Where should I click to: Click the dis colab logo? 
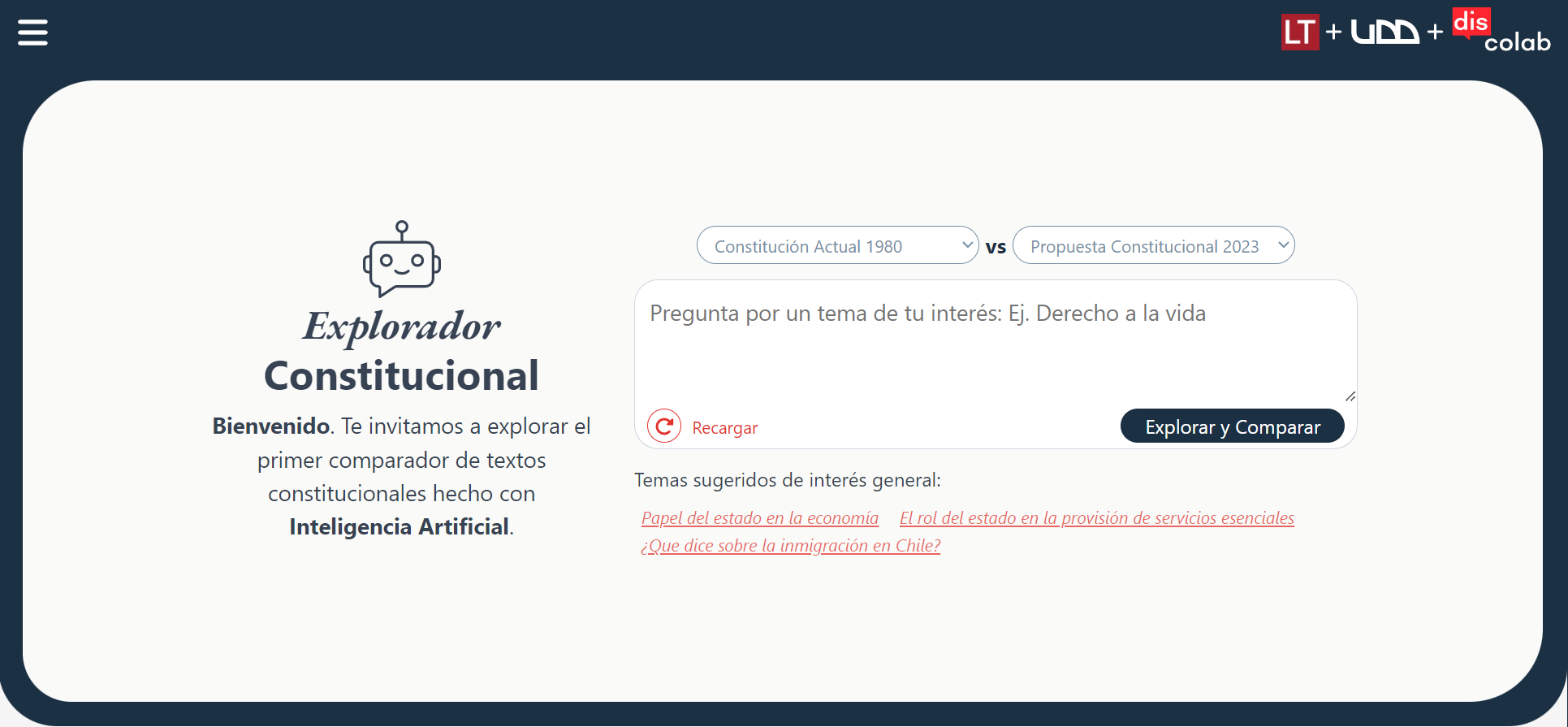tap(1501, 32)
